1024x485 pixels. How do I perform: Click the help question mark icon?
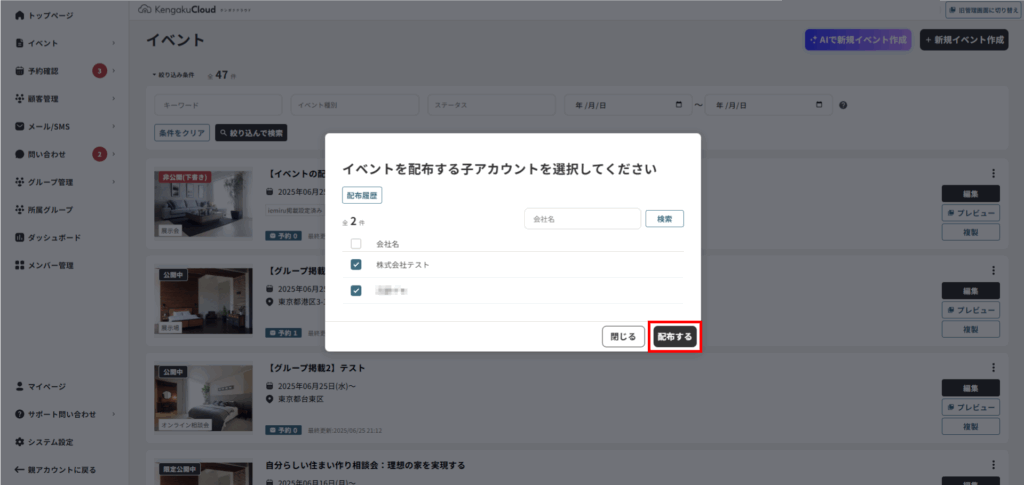[x=843, y=105]
